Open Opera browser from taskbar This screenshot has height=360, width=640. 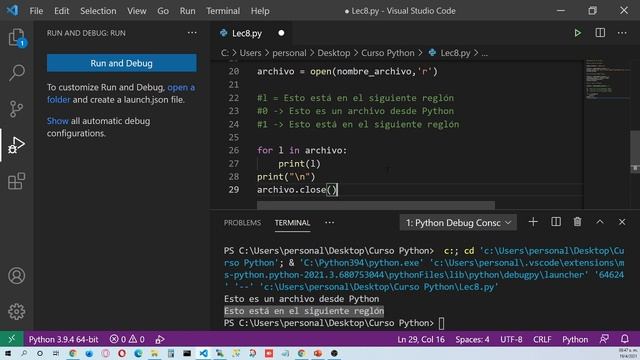pyautogui.click(x=122, y=353)
